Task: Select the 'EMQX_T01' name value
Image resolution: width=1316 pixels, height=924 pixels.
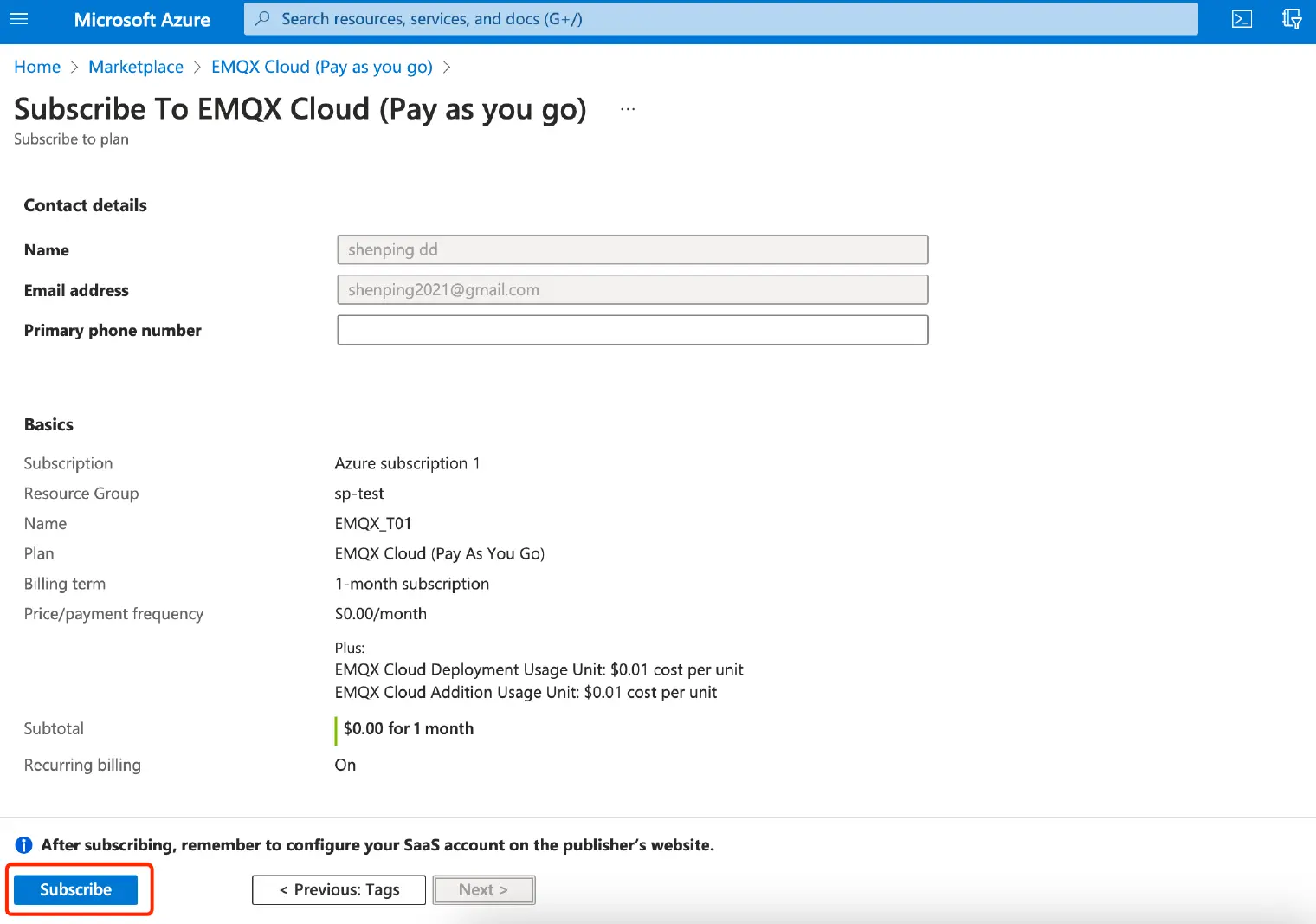Action: tap(373, 523)
